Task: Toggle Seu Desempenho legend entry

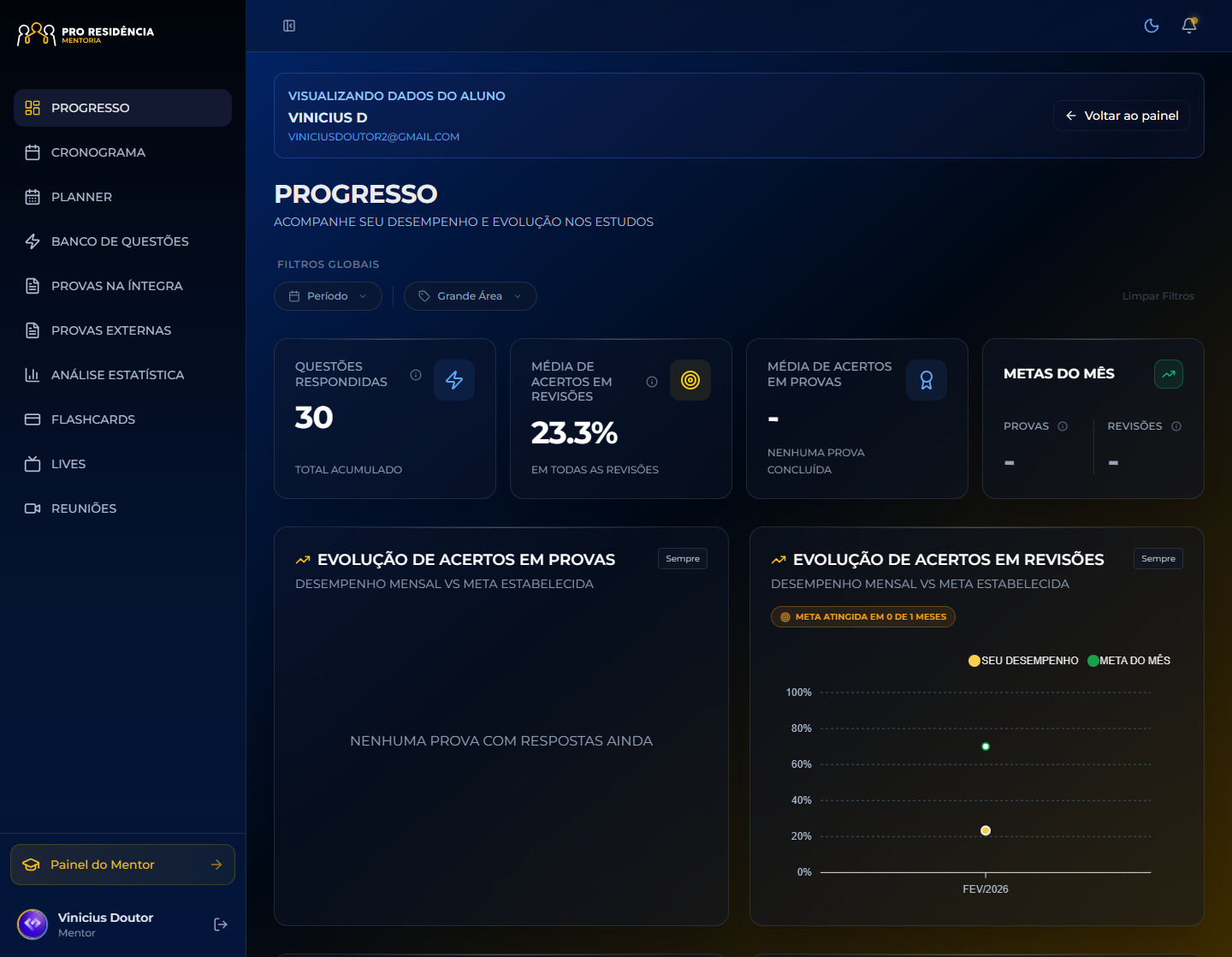Action: tap(1023, 661)
